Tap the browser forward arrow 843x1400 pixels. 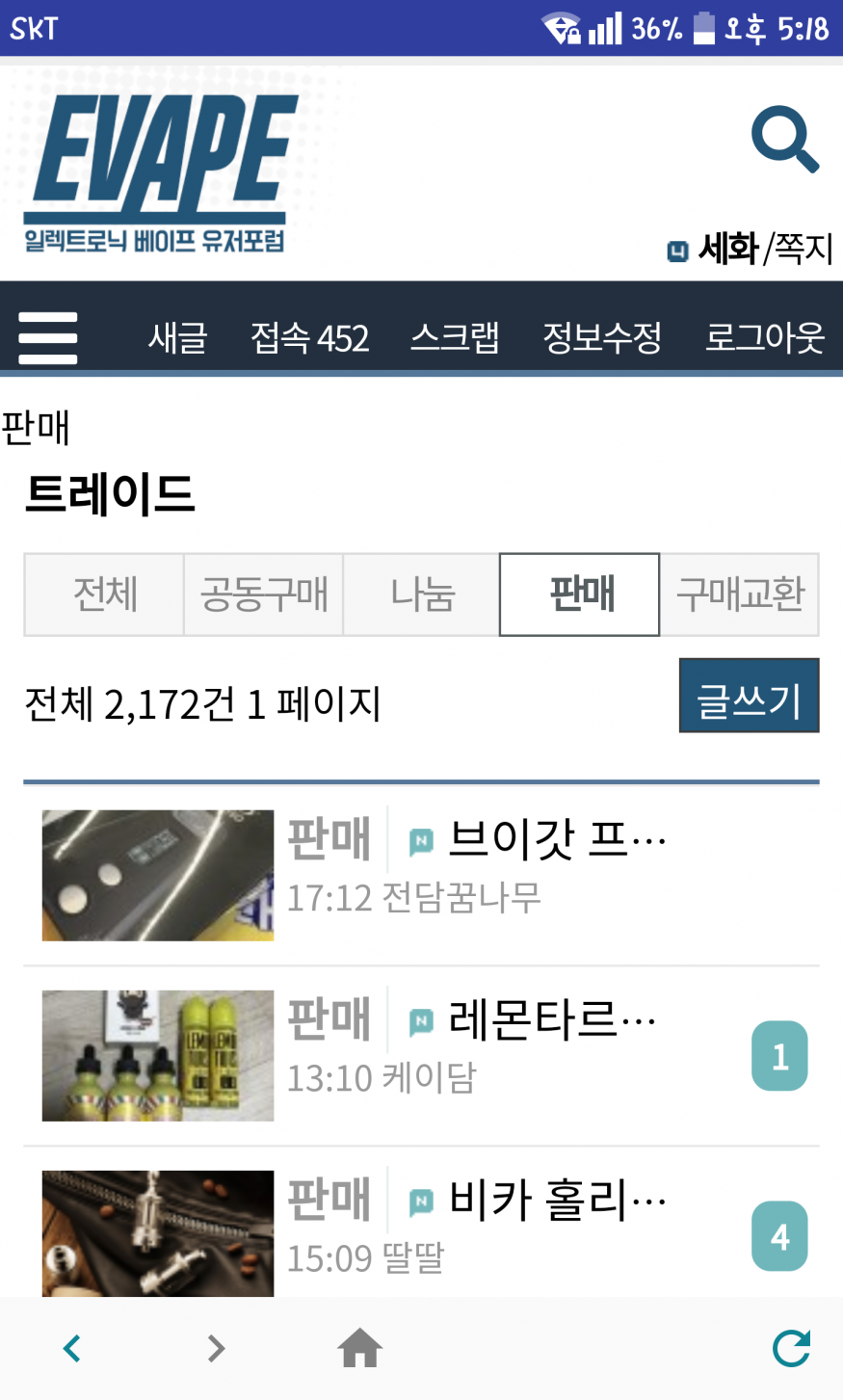(x=216, y=1348)
